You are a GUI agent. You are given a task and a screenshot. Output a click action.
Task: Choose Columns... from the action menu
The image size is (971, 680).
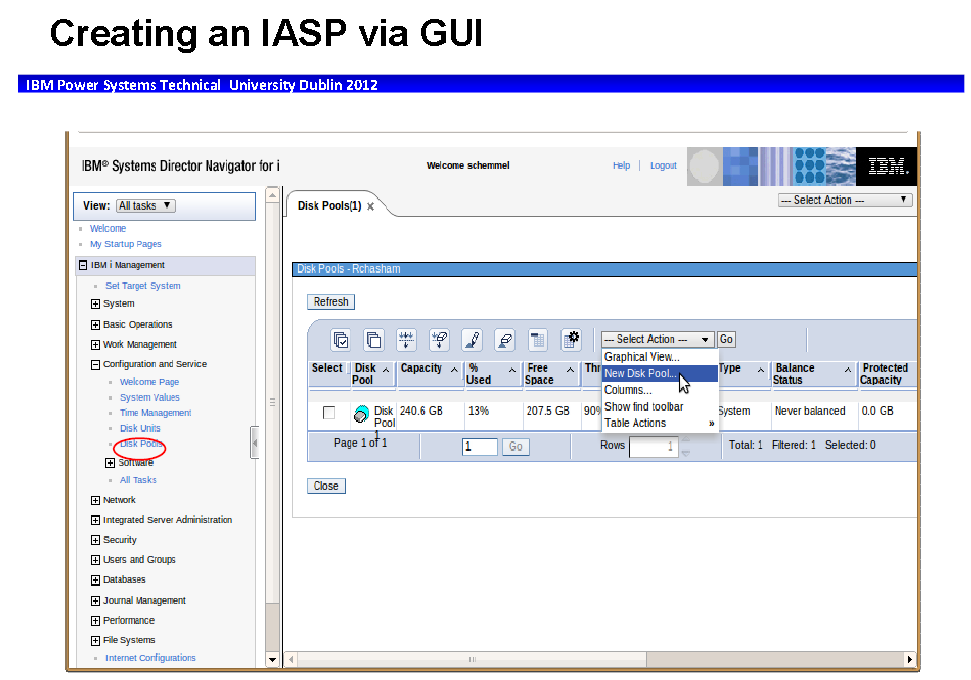[660, 390]
